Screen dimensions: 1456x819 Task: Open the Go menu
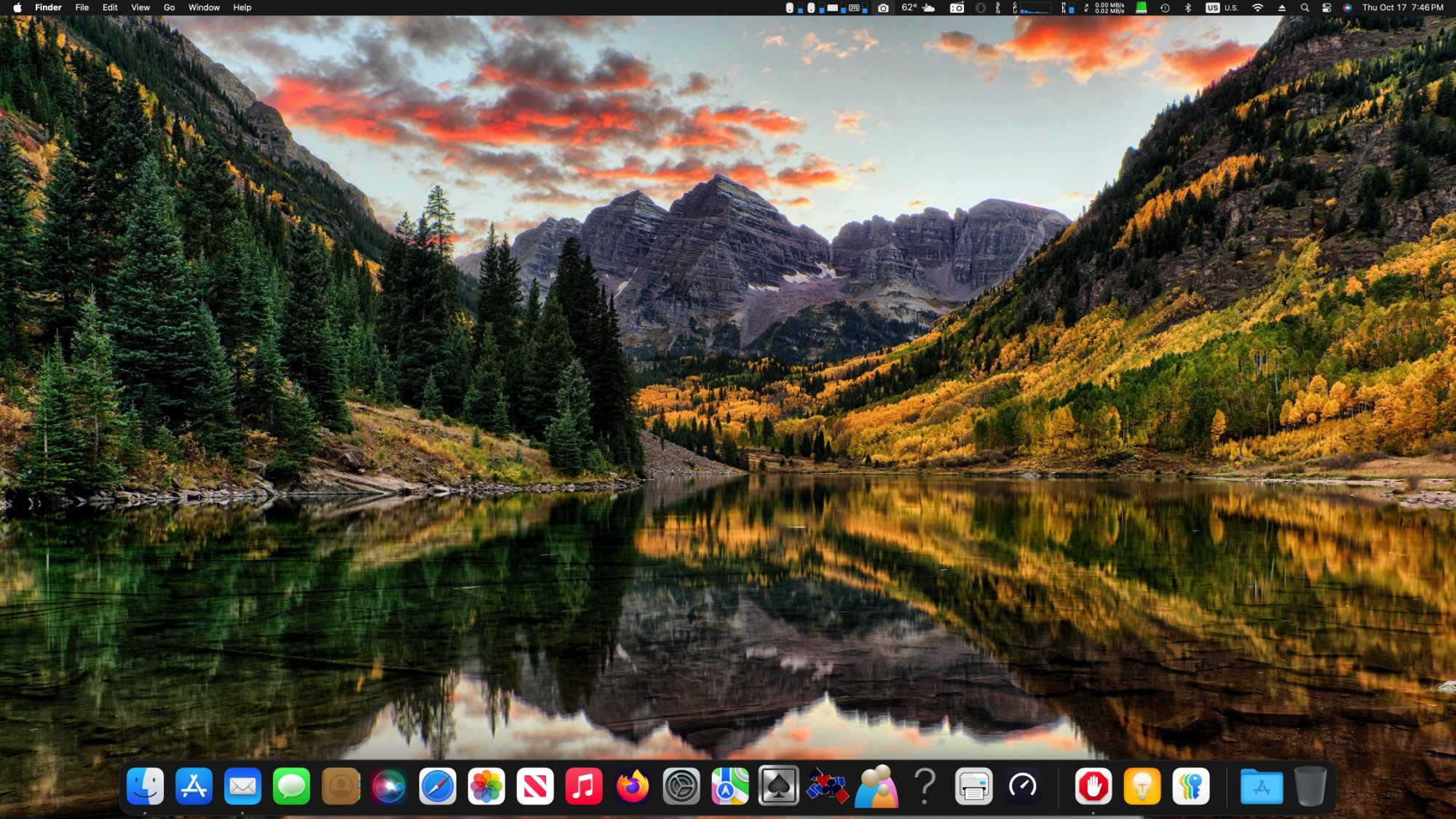[x=169, y=8]
